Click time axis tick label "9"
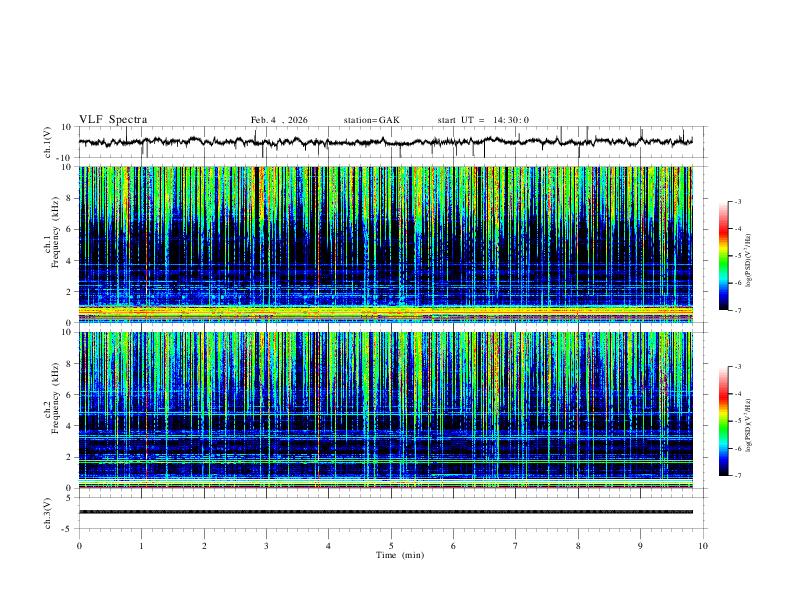The height and width of the screenshot is (612, 792). click(640, 546)
